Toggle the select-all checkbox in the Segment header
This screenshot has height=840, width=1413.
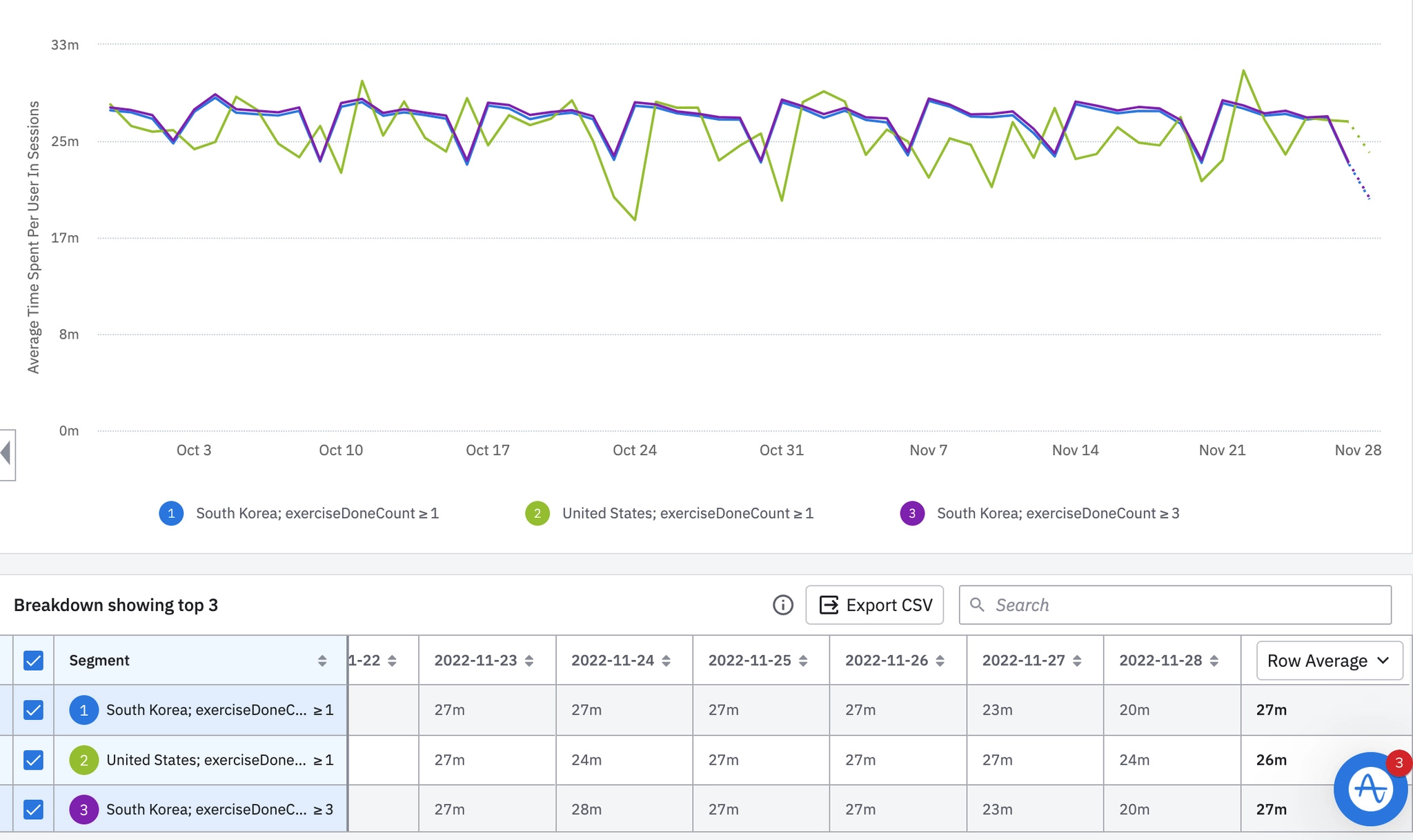point(33,661)
